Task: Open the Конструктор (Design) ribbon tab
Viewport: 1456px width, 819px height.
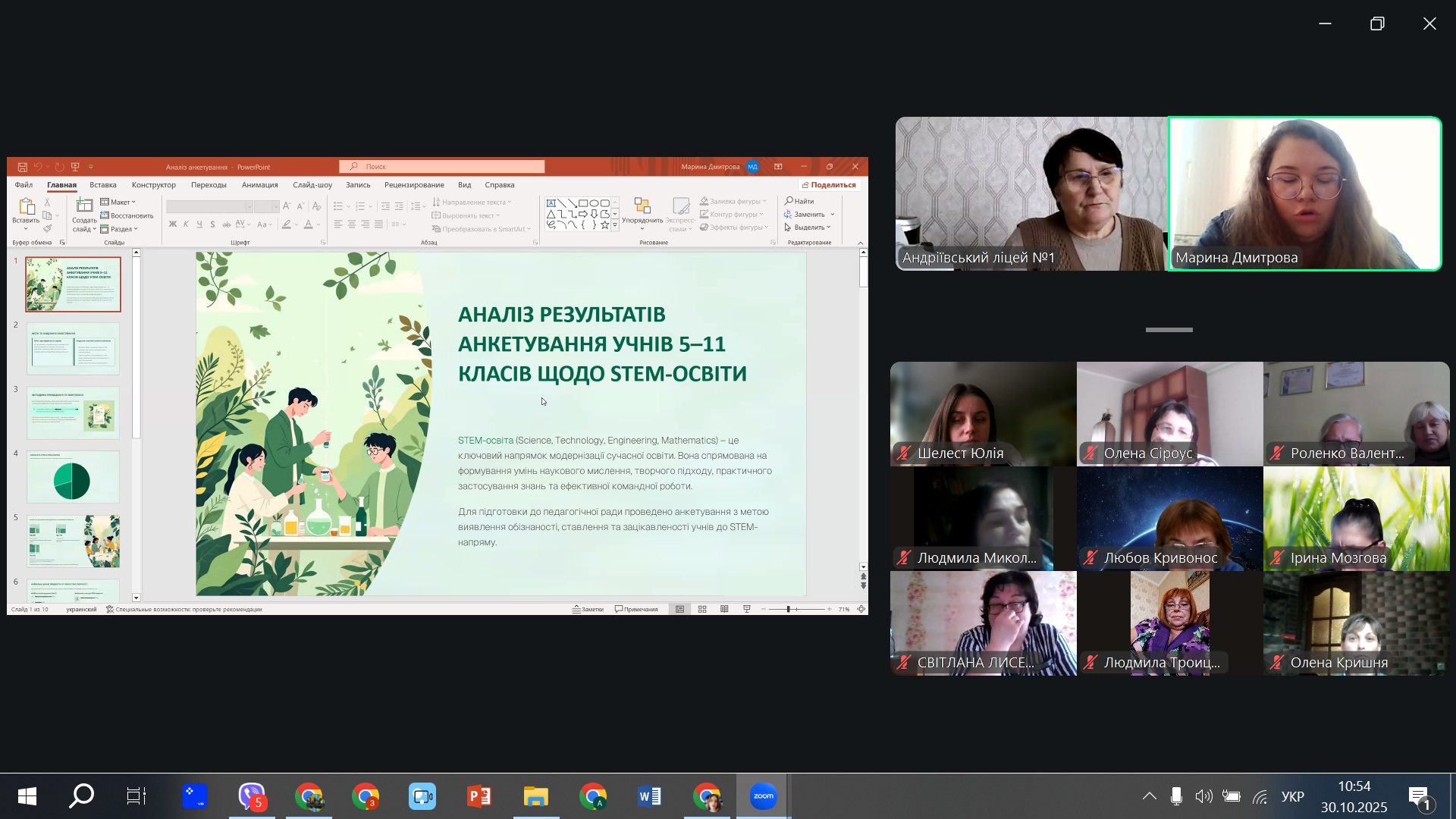Action: point(153,185)
